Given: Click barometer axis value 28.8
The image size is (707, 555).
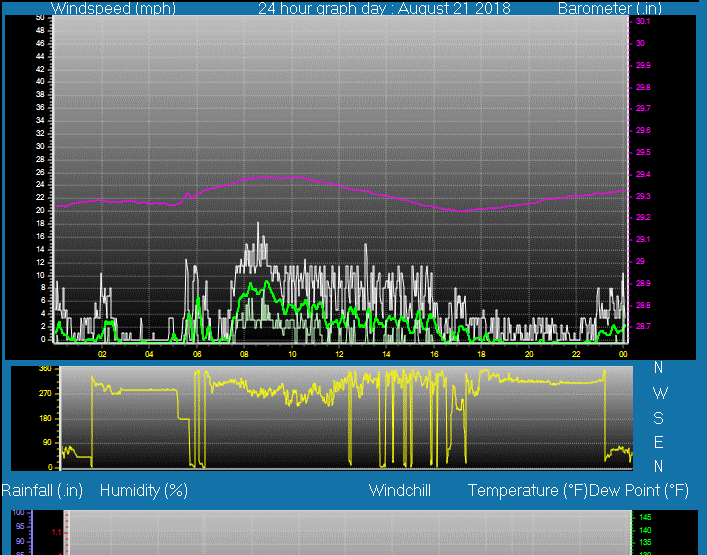Looking at the screenshot, I should tap(643, 305).
